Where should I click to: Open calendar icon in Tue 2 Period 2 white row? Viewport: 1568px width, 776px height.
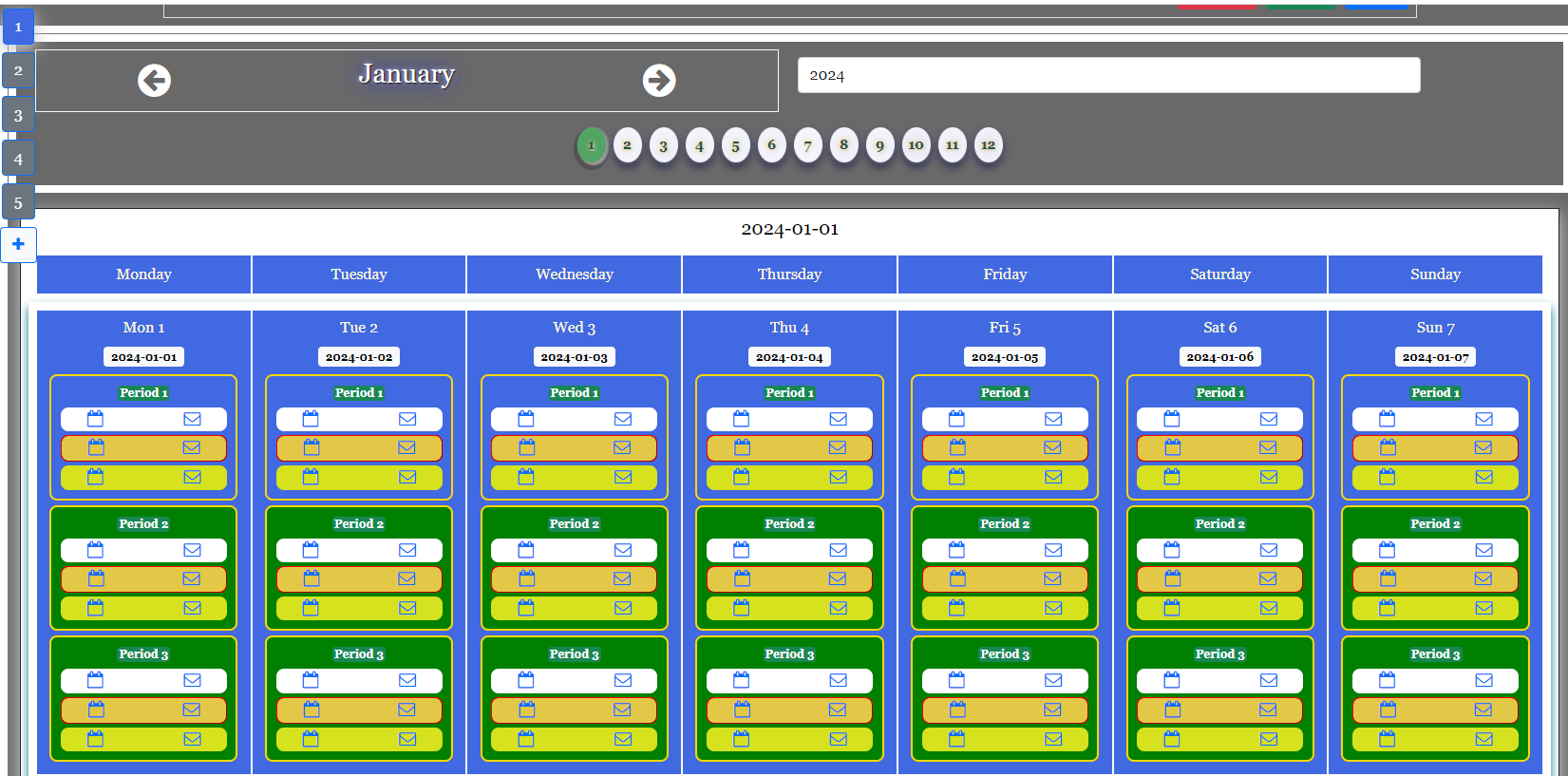311,550
